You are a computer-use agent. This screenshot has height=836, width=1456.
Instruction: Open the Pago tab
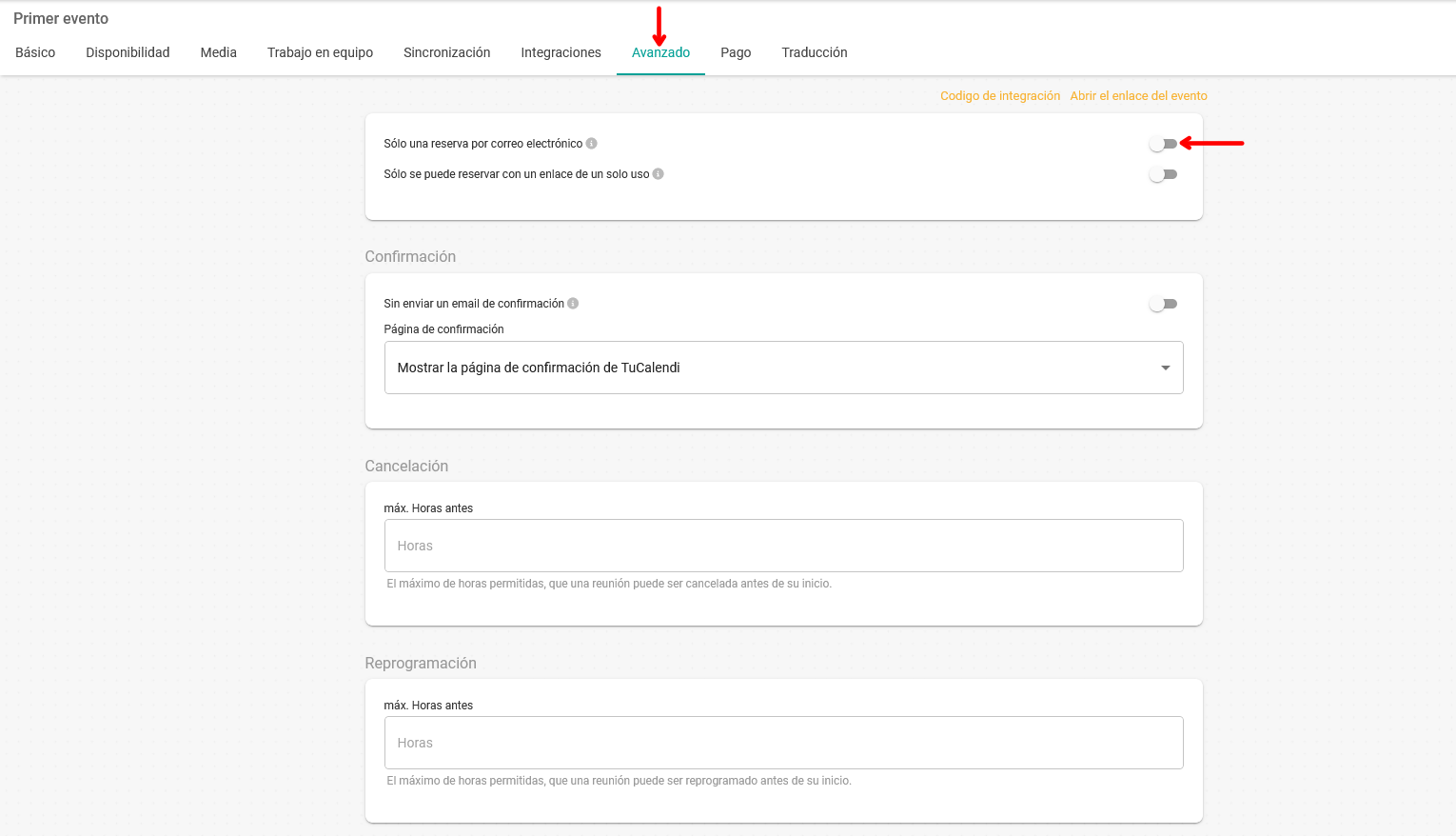(x=736, y=52)
